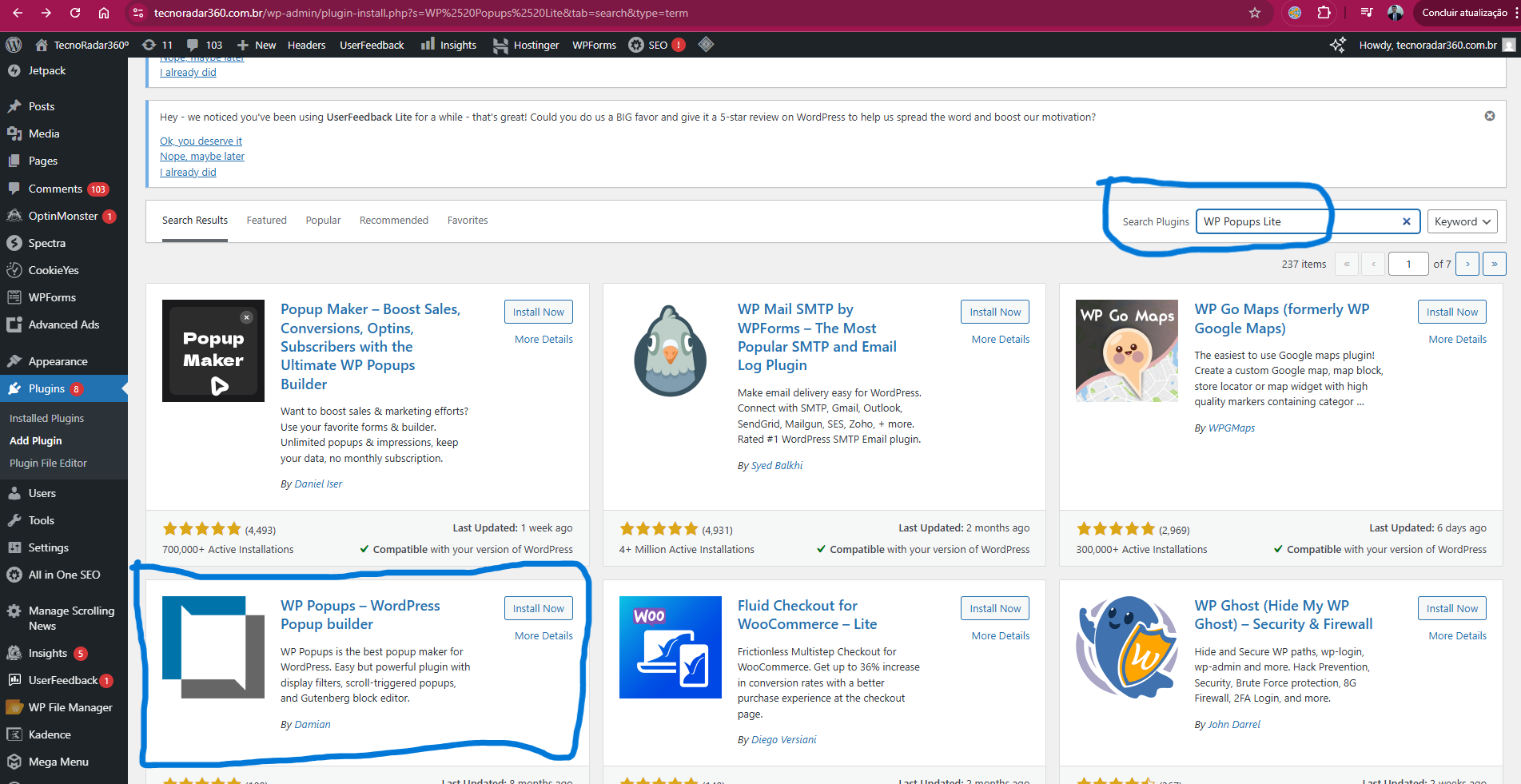Switch to the Featured tab
1521x784 pixels.
coord(266,221)
